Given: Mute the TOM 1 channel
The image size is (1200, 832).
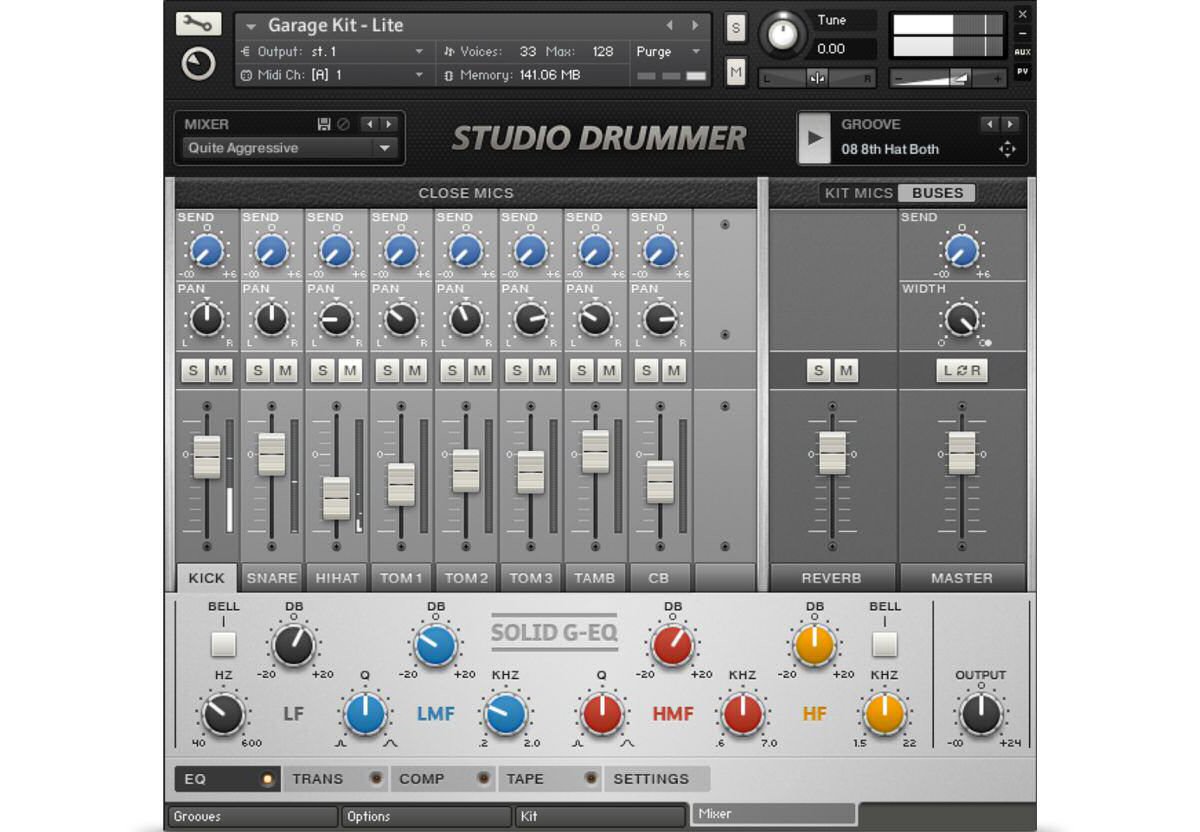Looking at the screenshot, I should (x=415, y=371).
